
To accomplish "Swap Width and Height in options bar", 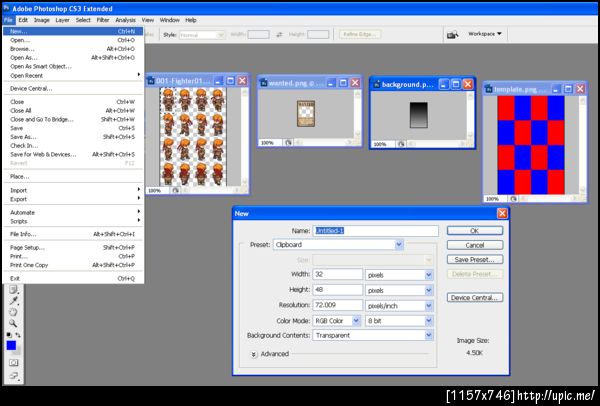I will [279, 34].
